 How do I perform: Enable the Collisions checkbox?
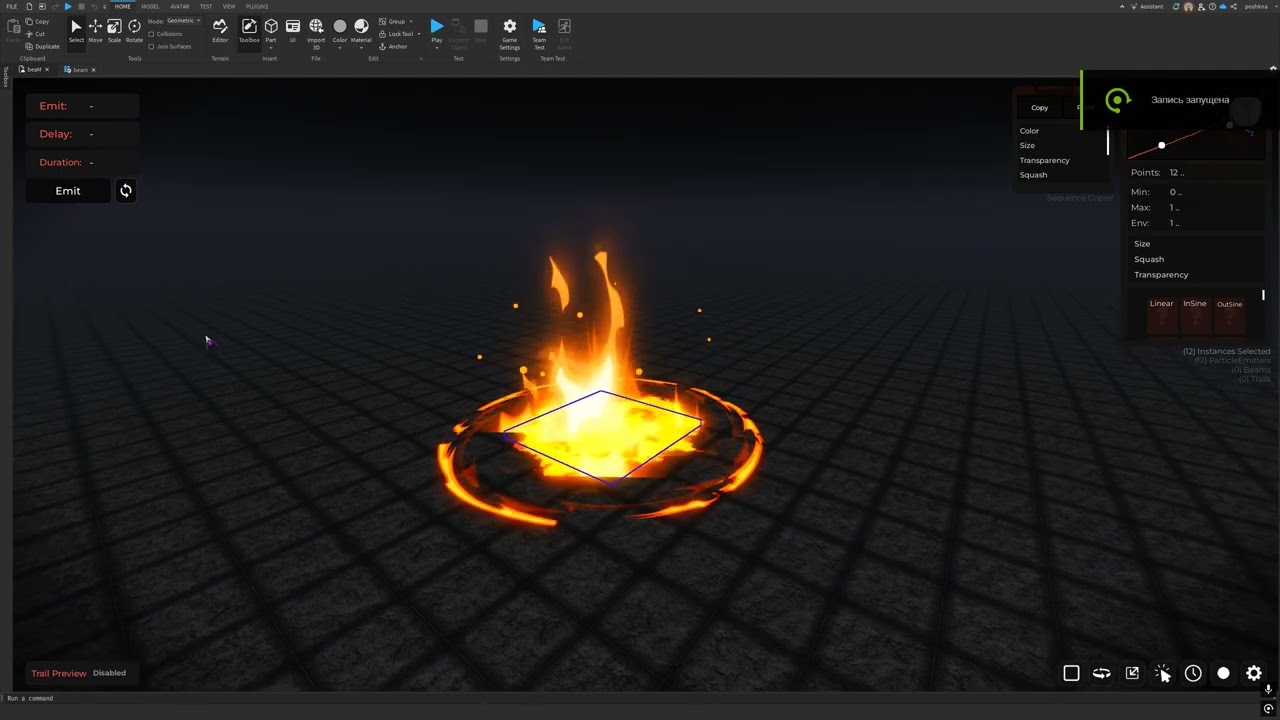pos(151,34)
